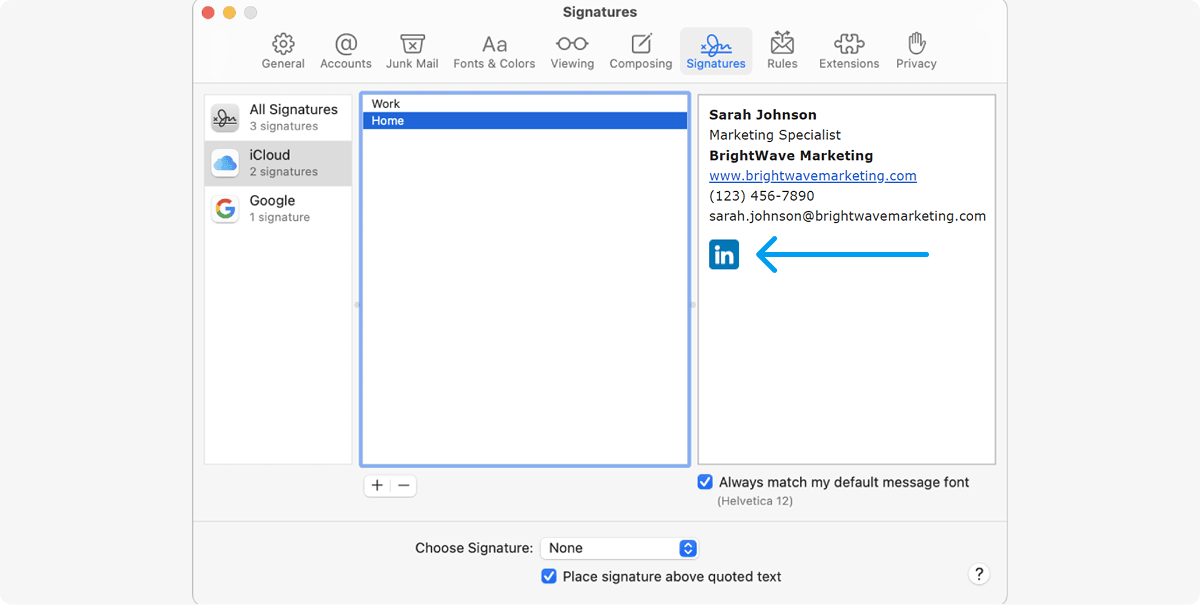Select the Work signature
This screenshot has width=1200, height=605.
click(x=525, y=104)
